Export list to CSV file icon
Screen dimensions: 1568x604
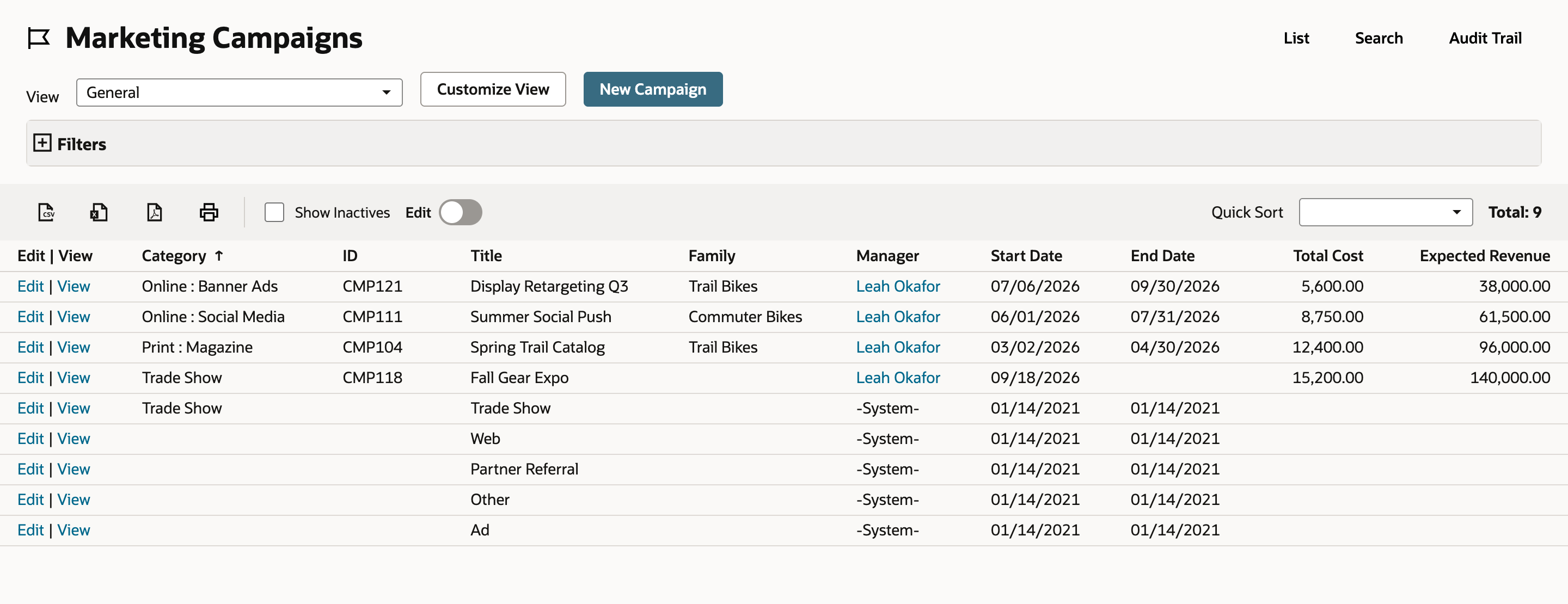click(x=46, y=212)
